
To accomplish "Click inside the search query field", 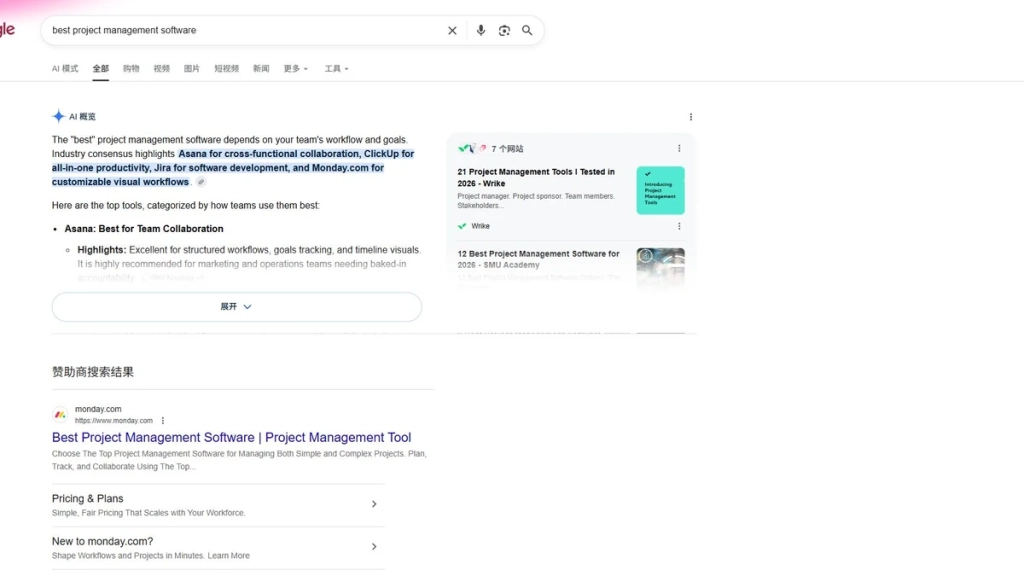I will tap(245, 30).
